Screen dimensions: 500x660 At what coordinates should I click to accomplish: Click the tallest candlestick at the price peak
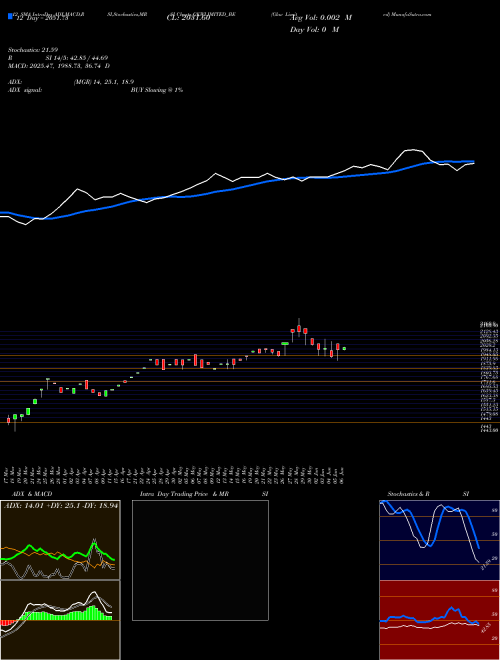point(299,328)
